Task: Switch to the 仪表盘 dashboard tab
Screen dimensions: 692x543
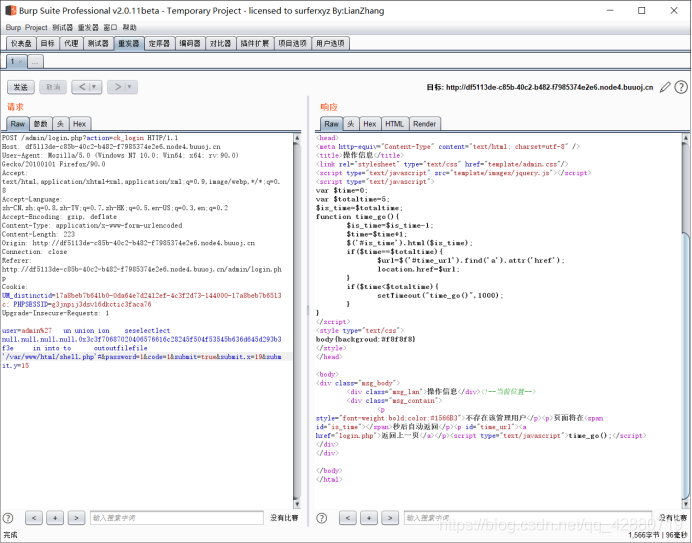Action: (21, 43)
